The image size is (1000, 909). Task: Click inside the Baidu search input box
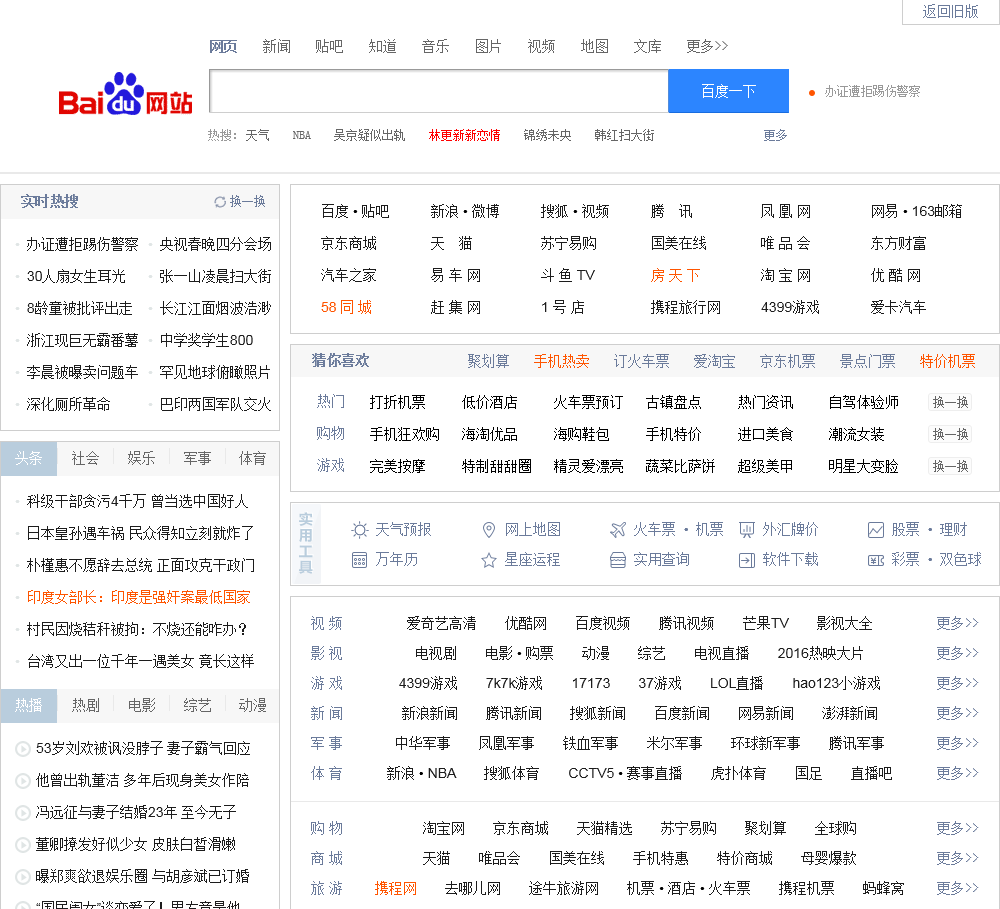[x=438, y=91]
